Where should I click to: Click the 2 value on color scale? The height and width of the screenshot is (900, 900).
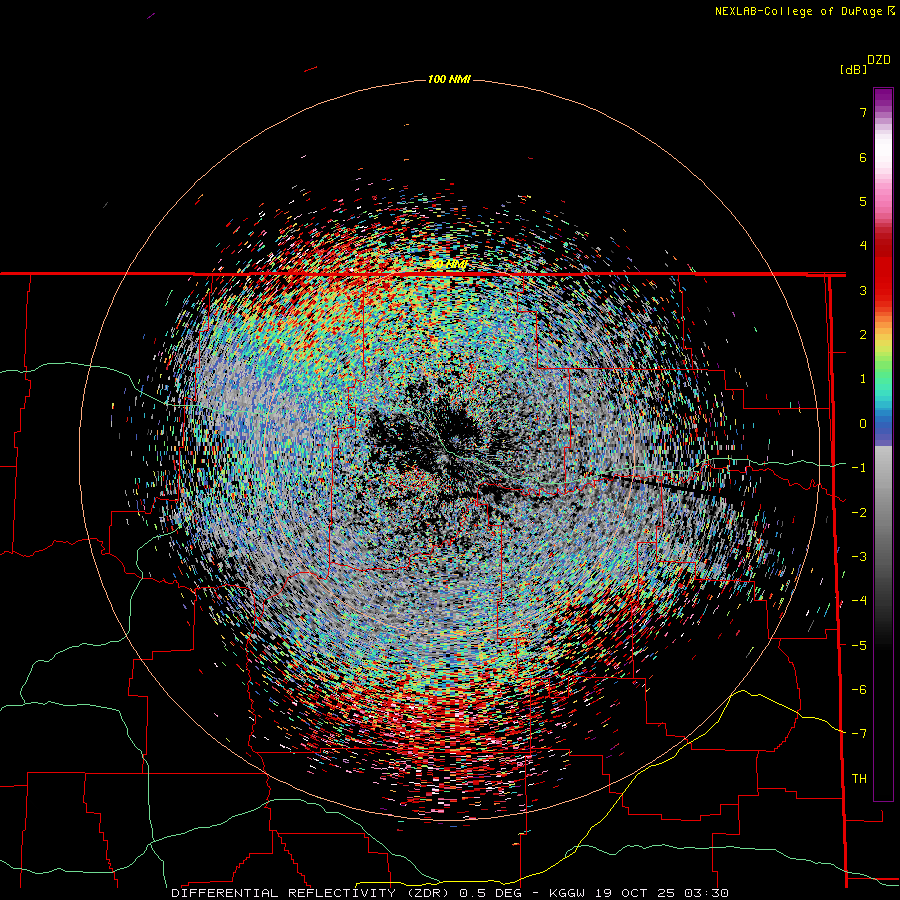(863, 335)
